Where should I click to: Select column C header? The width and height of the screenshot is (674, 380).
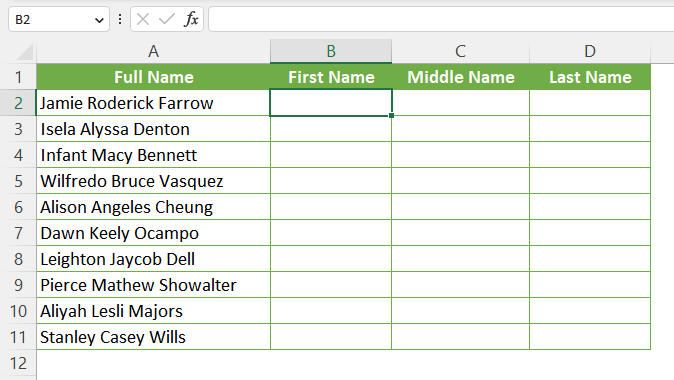pos(460,52)
